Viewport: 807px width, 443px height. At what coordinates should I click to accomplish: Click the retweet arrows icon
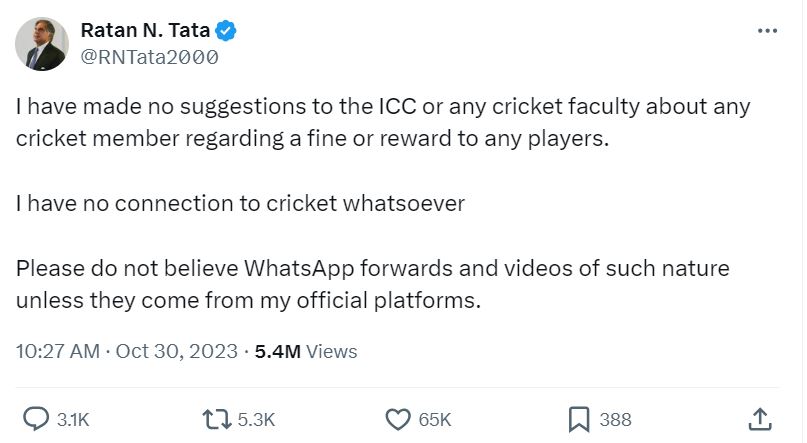tap(215, 419)
